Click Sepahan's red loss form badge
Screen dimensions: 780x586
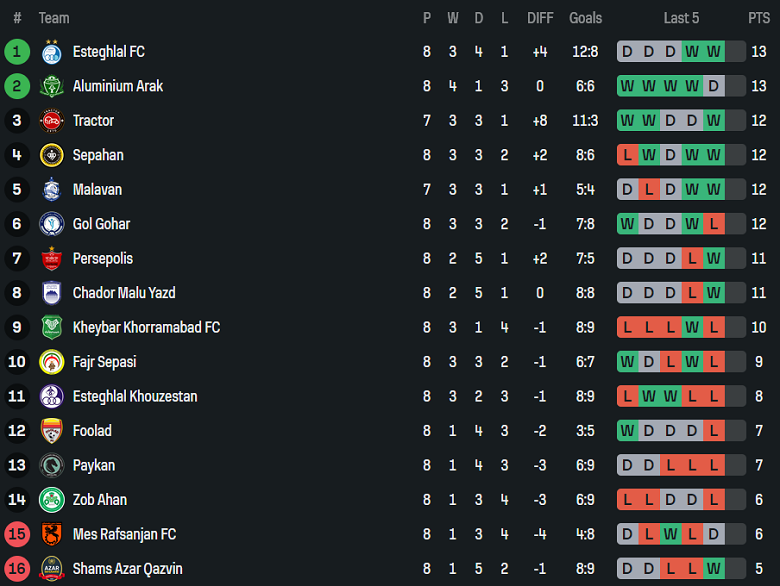627,155
